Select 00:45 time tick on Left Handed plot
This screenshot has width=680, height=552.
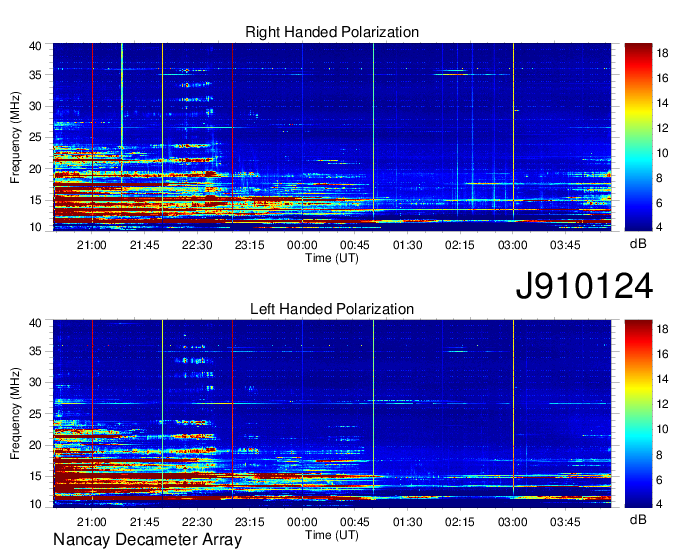tap(355, 522)
